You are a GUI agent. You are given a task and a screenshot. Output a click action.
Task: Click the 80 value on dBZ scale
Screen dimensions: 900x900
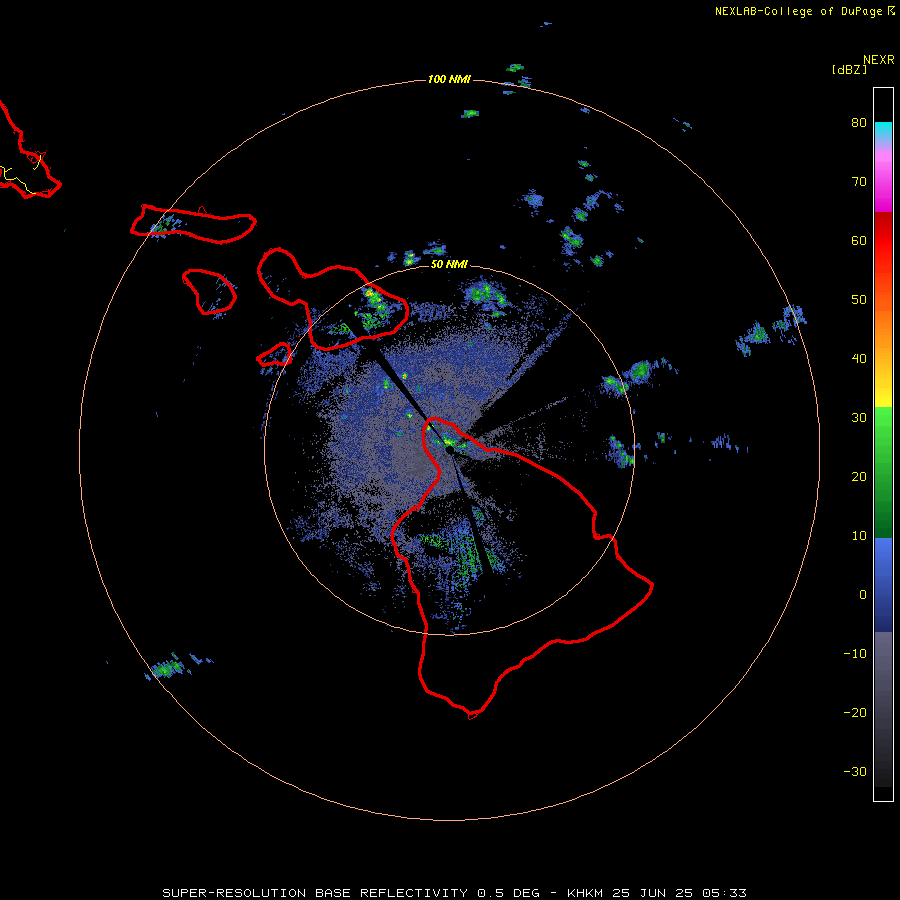859,122
